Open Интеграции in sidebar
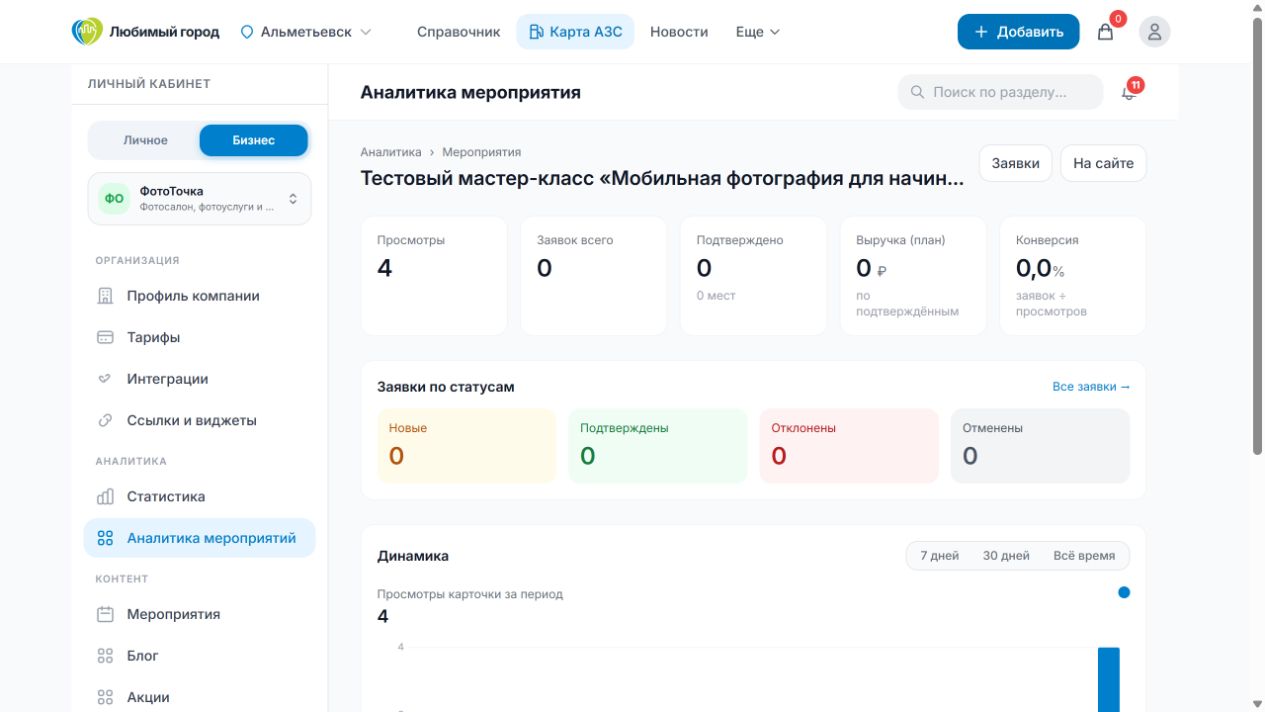This screenshot has width=1265, height=712. (199, 379)
